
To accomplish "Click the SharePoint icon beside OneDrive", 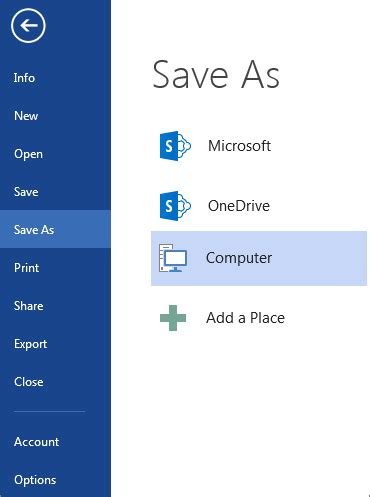I will click(175, 206).
